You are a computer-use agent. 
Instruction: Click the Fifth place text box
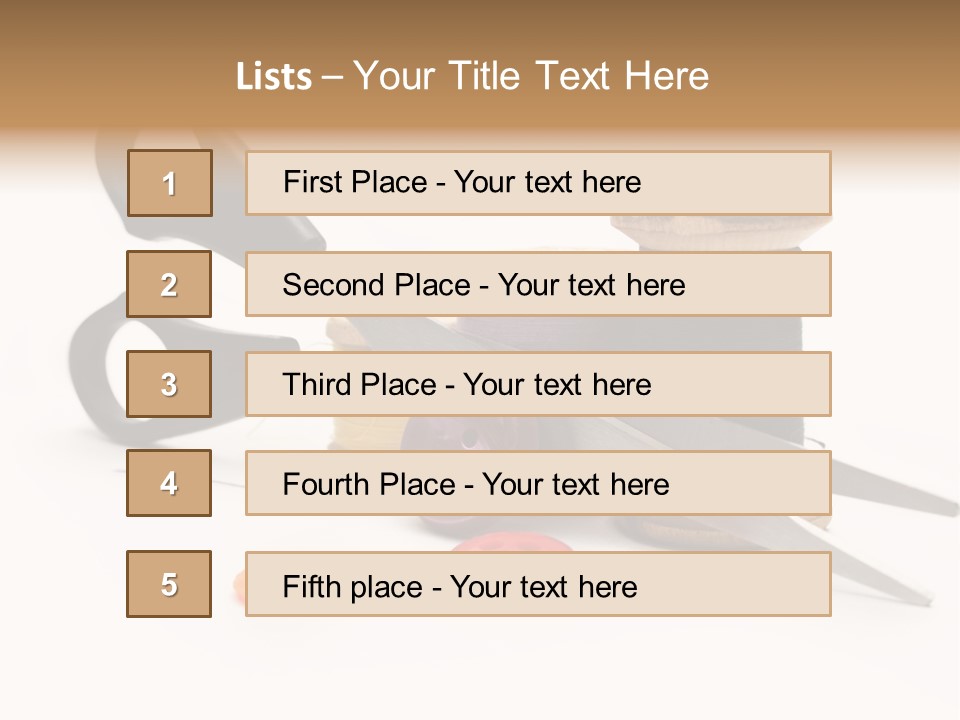538,585
